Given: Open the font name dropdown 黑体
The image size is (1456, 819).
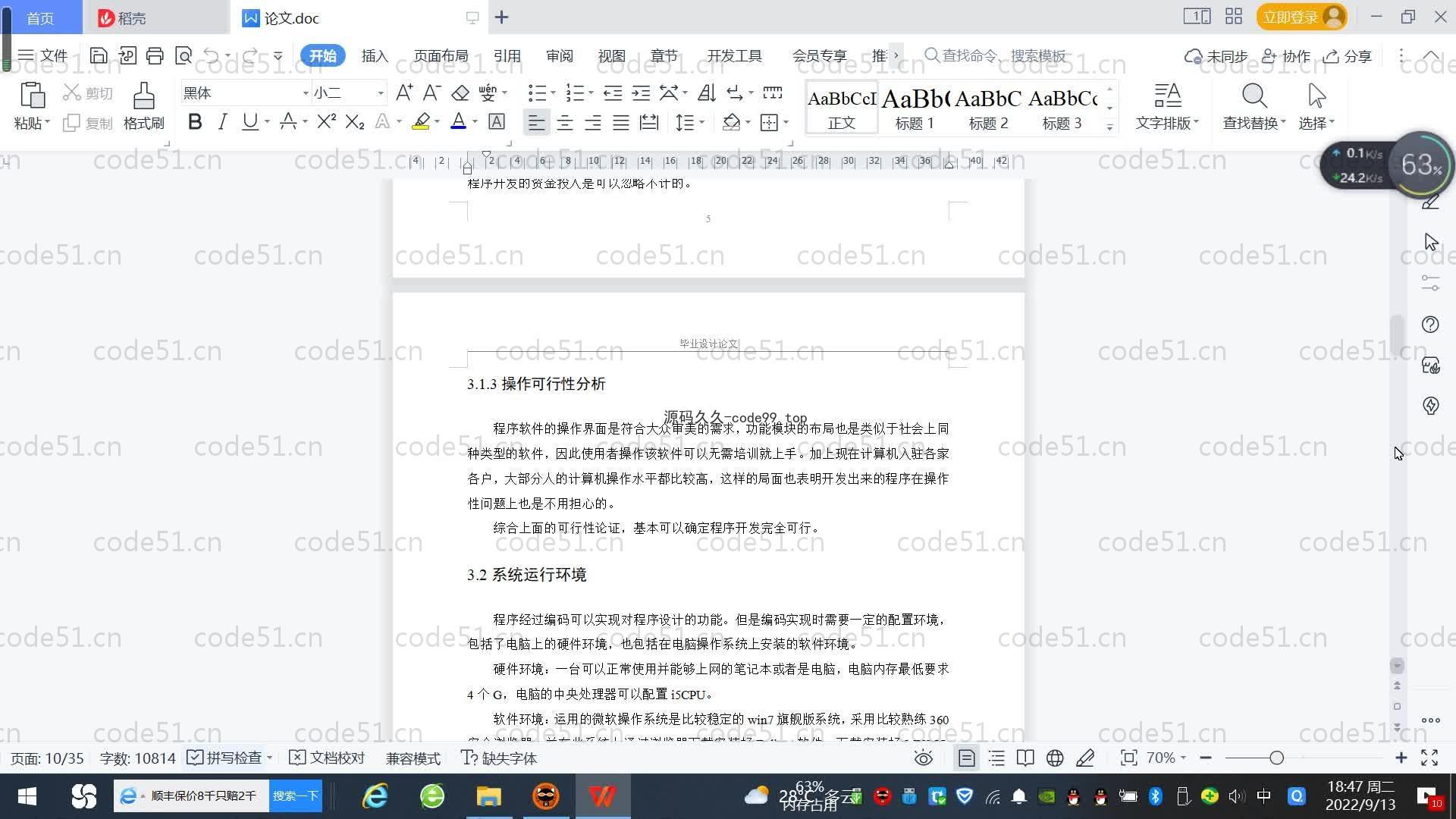Looking at the screenshot, I should [305, 93].
